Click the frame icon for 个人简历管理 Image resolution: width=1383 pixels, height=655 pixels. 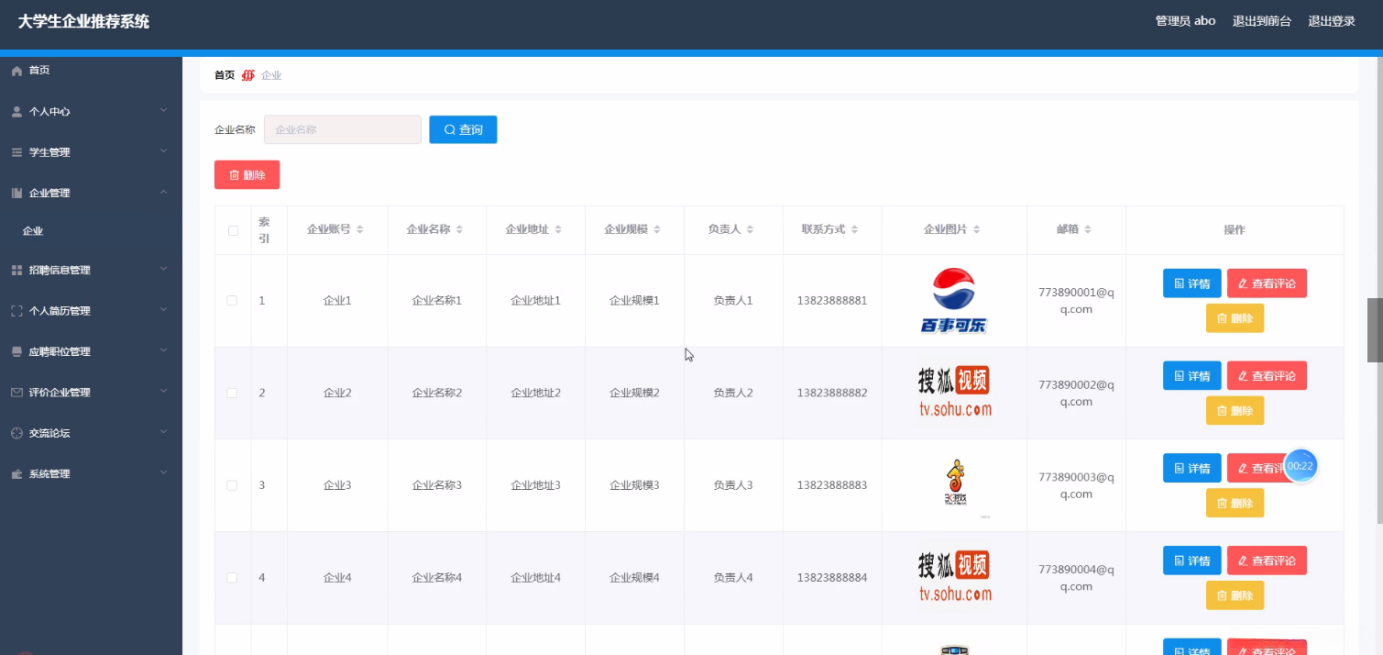coord(17,311)
